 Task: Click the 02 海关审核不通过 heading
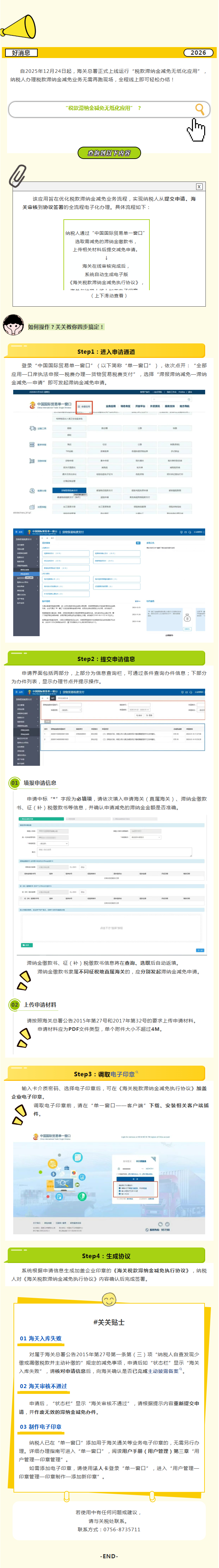coord(43,1386)
